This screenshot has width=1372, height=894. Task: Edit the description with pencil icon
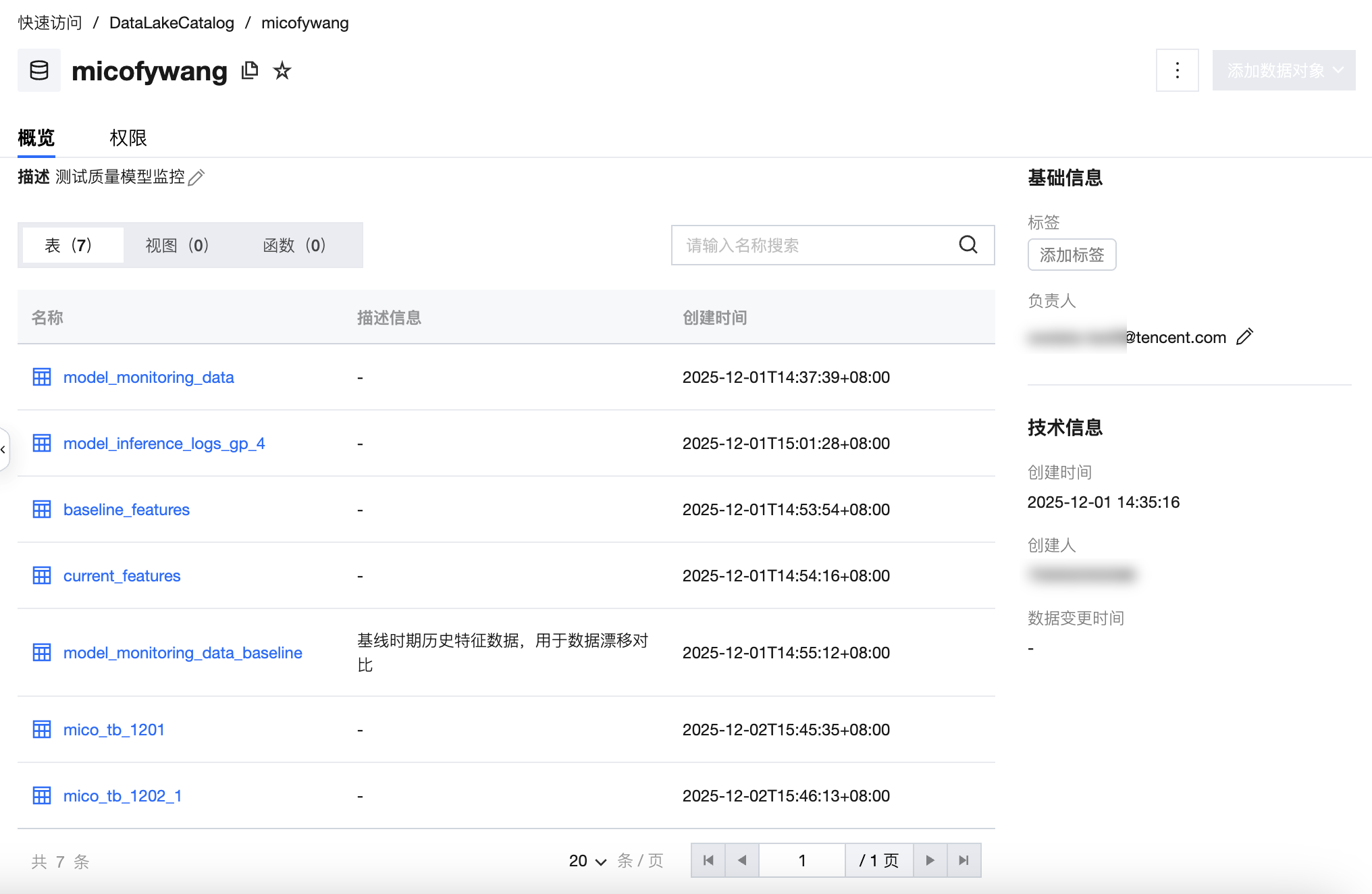196,178
